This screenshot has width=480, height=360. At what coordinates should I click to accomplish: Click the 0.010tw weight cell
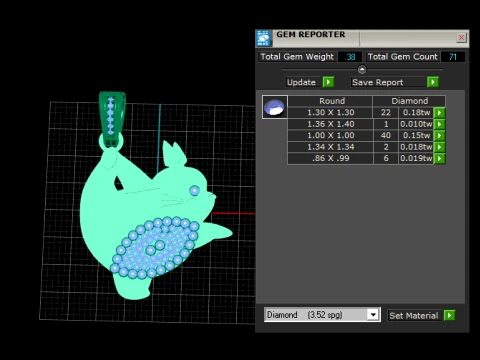point(416,124)
